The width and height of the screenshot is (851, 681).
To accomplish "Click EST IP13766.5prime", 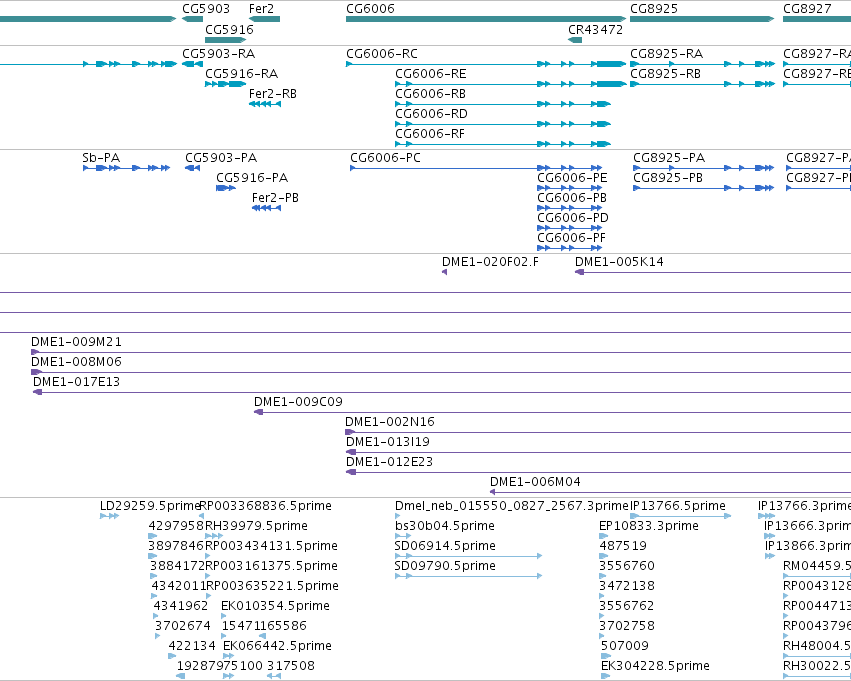I will [681, 517].
